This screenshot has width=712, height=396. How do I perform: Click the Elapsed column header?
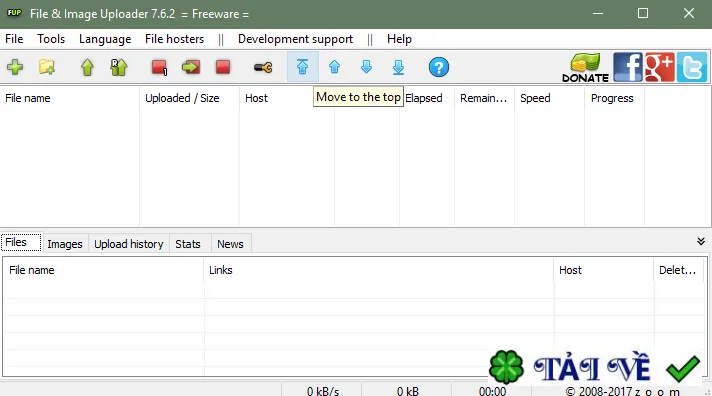tap(427, 98)
